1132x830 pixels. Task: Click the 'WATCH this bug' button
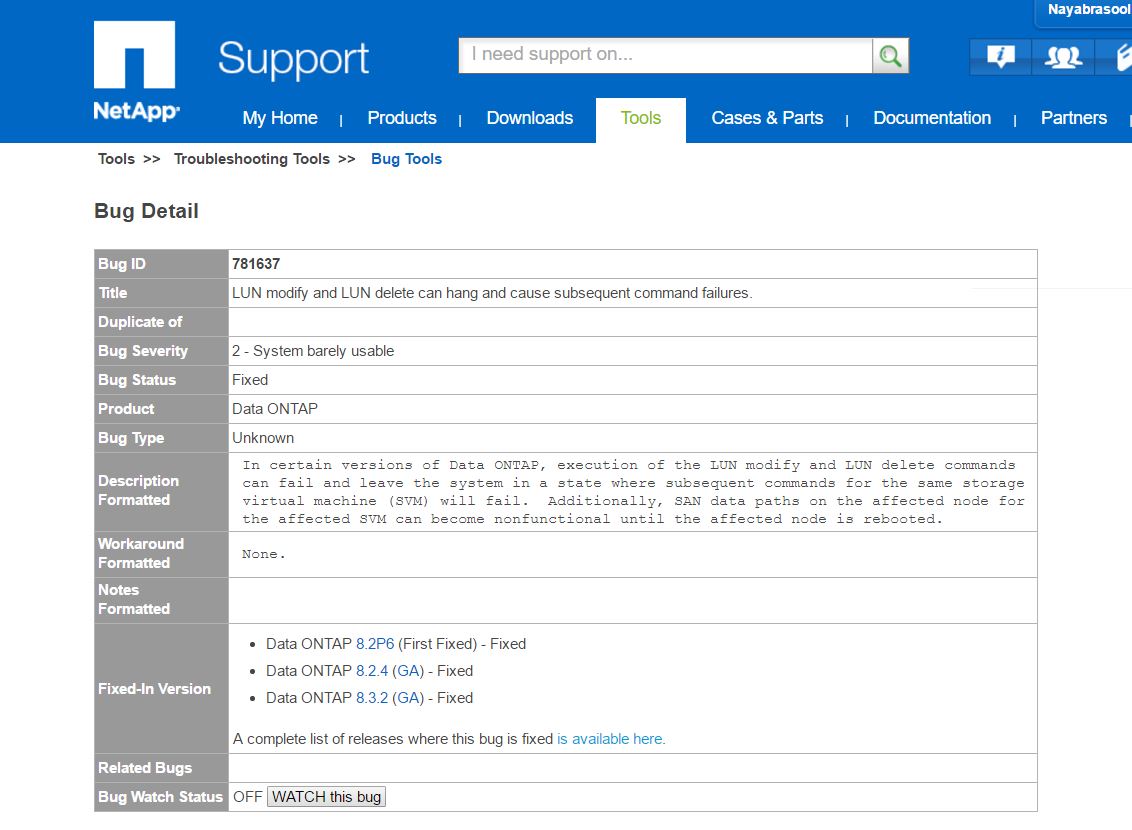pos(326,797)
